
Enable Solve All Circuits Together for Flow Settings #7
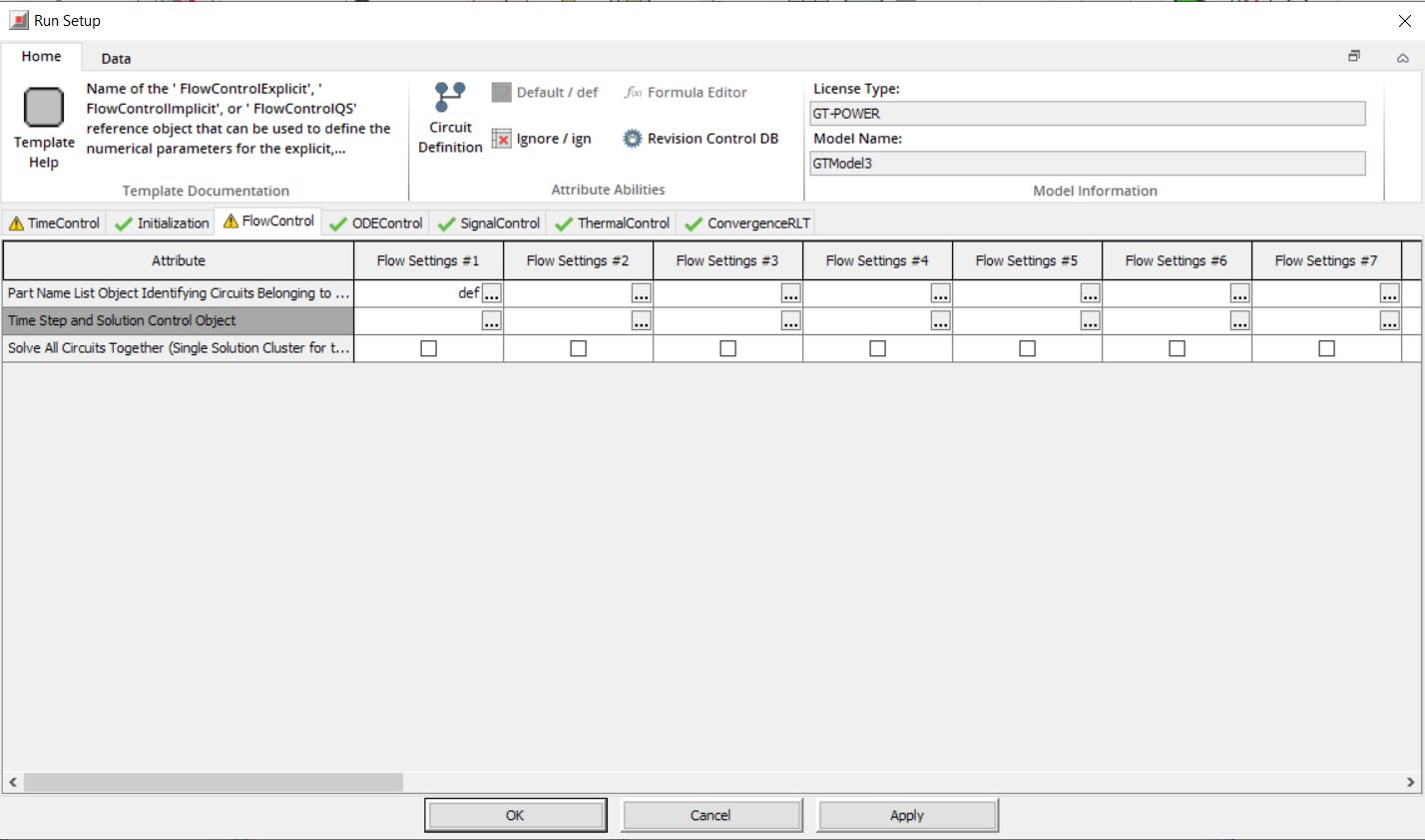[1326, 347]
